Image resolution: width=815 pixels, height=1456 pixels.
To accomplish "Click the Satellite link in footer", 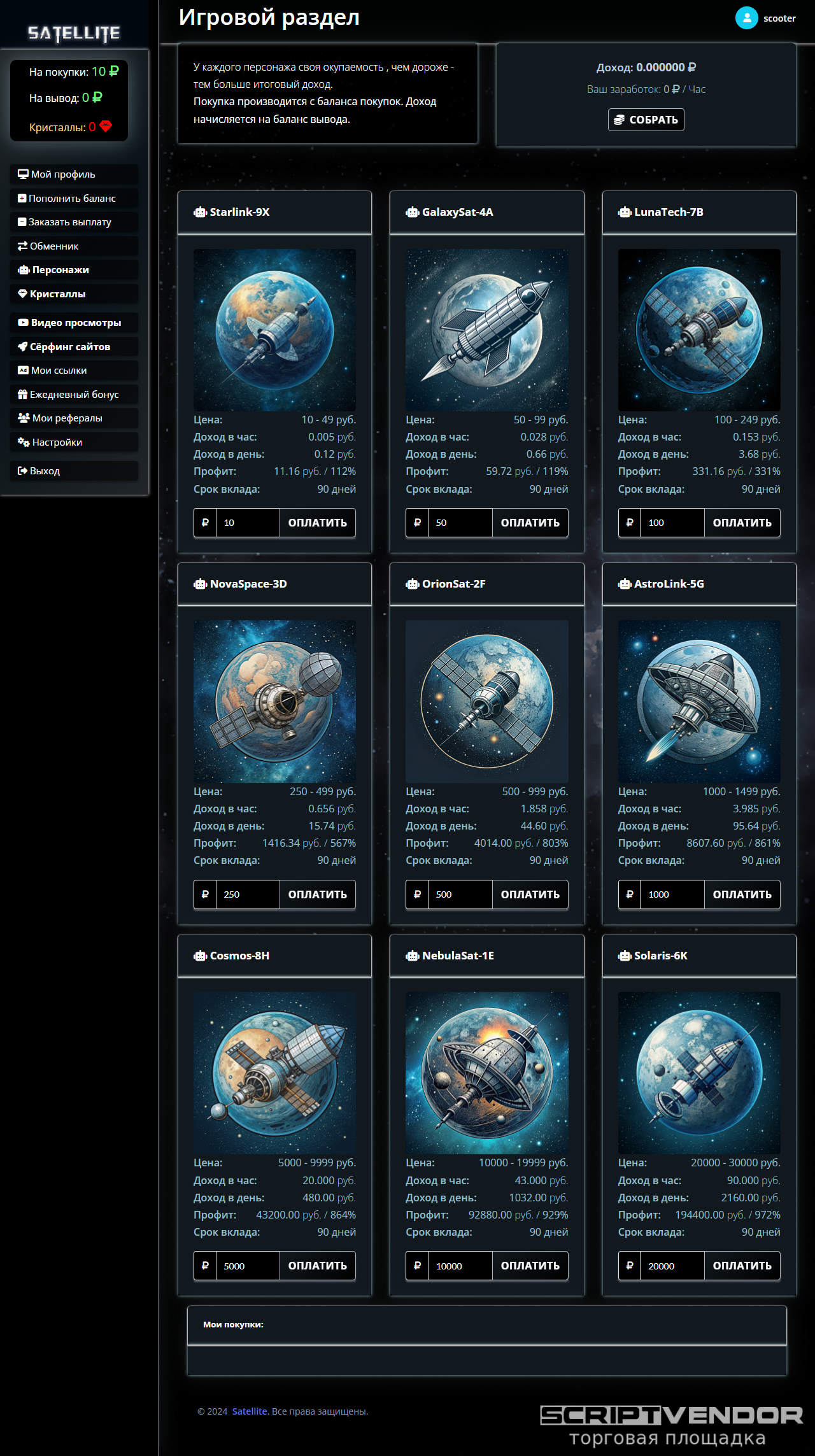I will click(x=249, y=1411).
